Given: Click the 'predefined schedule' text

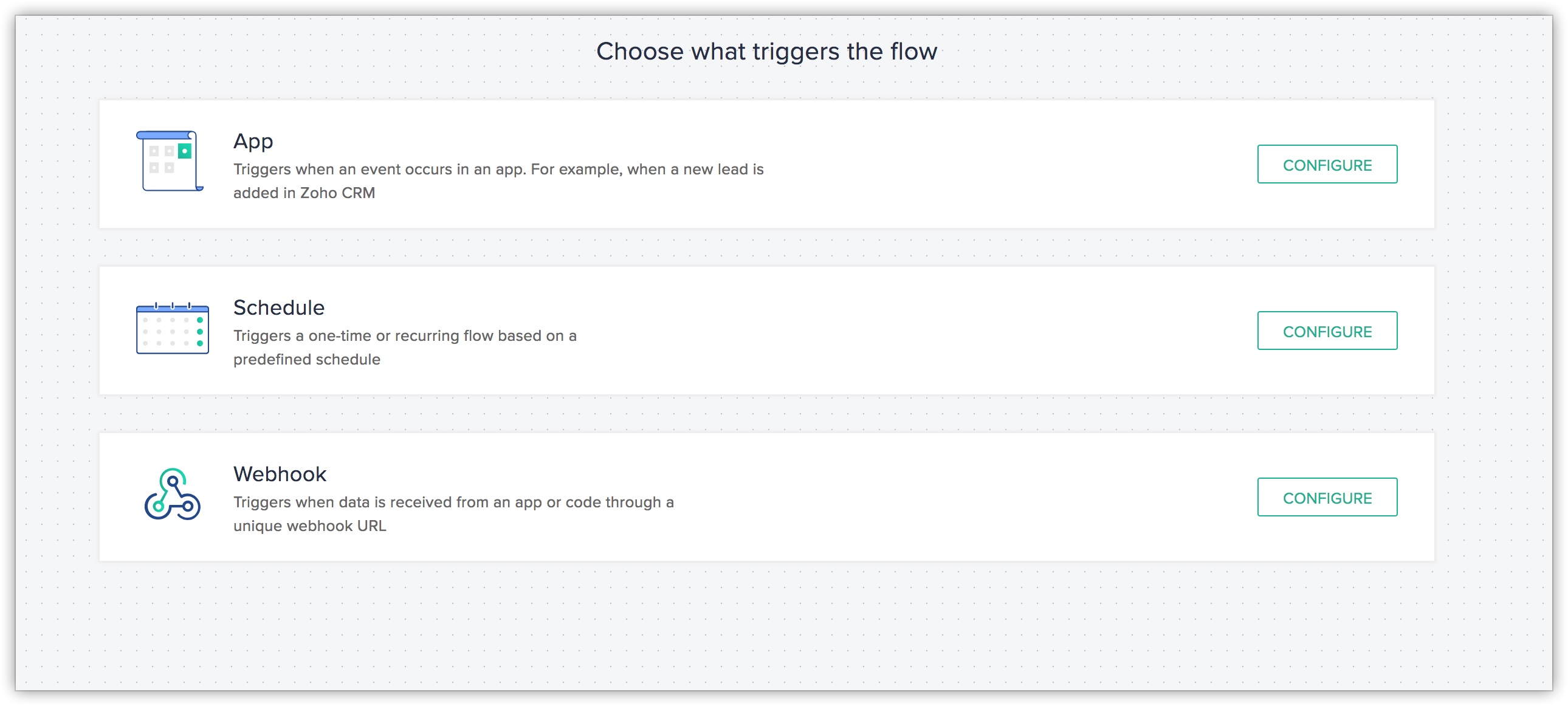Looking at the screenshot, I should point(307,360).
